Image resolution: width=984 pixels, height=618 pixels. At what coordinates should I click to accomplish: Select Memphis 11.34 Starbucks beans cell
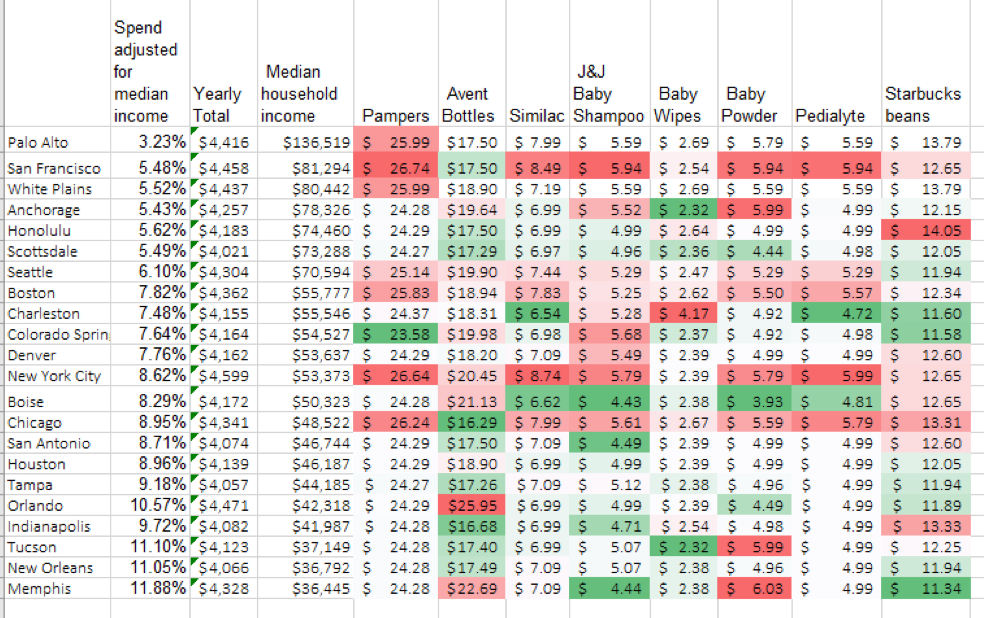[926, 587]
